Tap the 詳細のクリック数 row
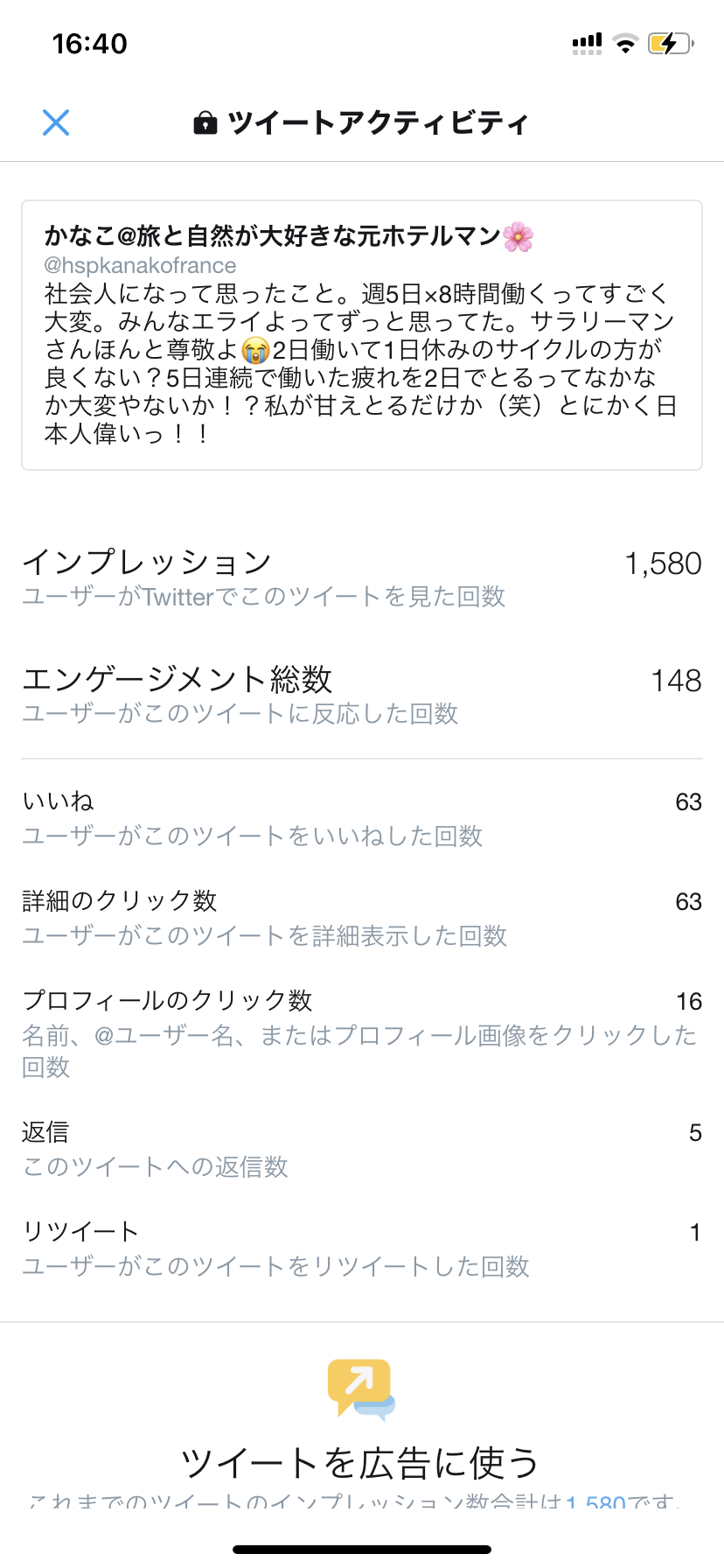 pos(362,918)
